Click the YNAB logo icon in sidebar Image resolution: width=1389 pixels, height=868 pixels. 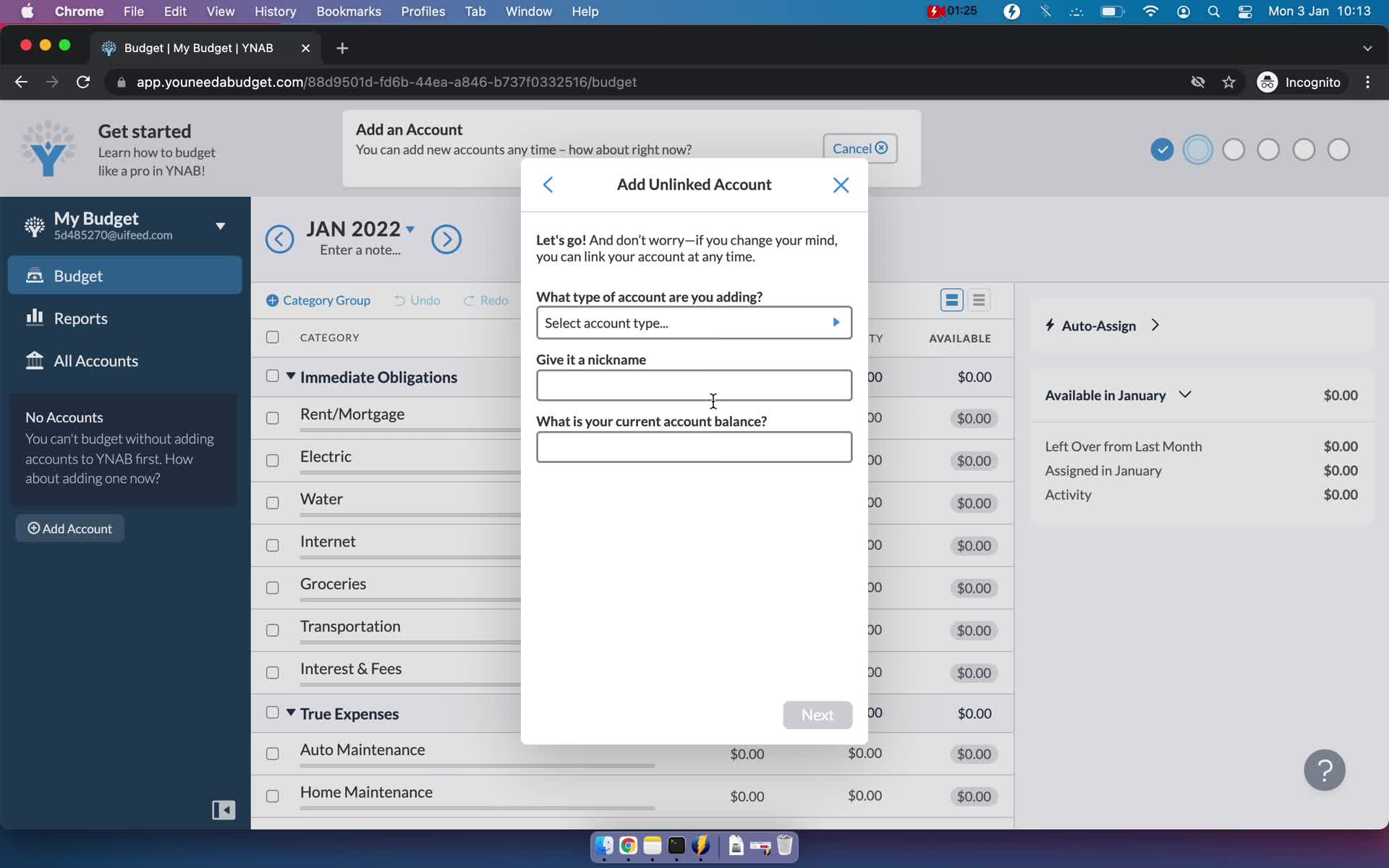(x=34, y=225)
